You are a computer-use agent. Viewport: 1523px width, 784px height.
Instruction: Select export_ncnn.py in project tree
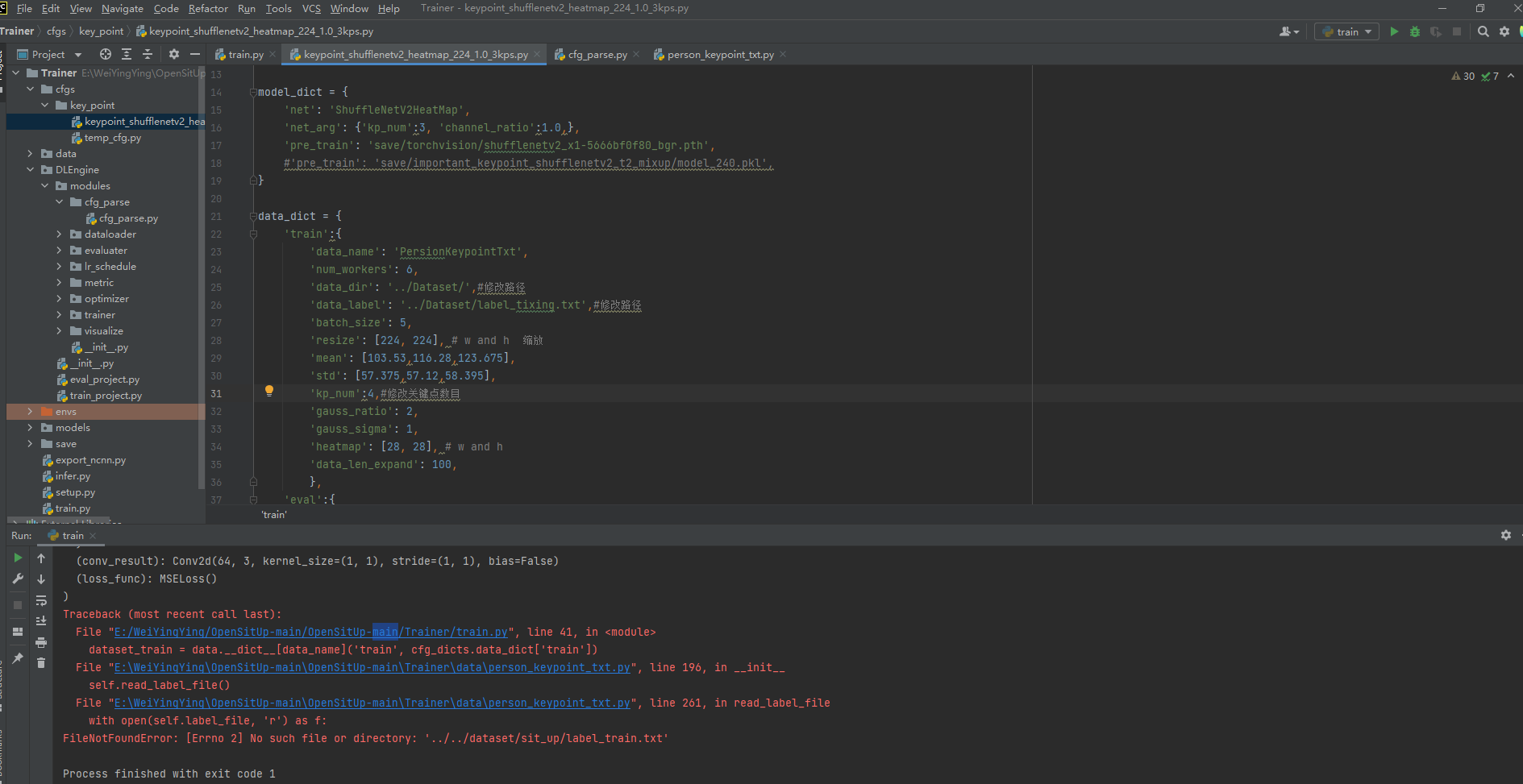90,460
